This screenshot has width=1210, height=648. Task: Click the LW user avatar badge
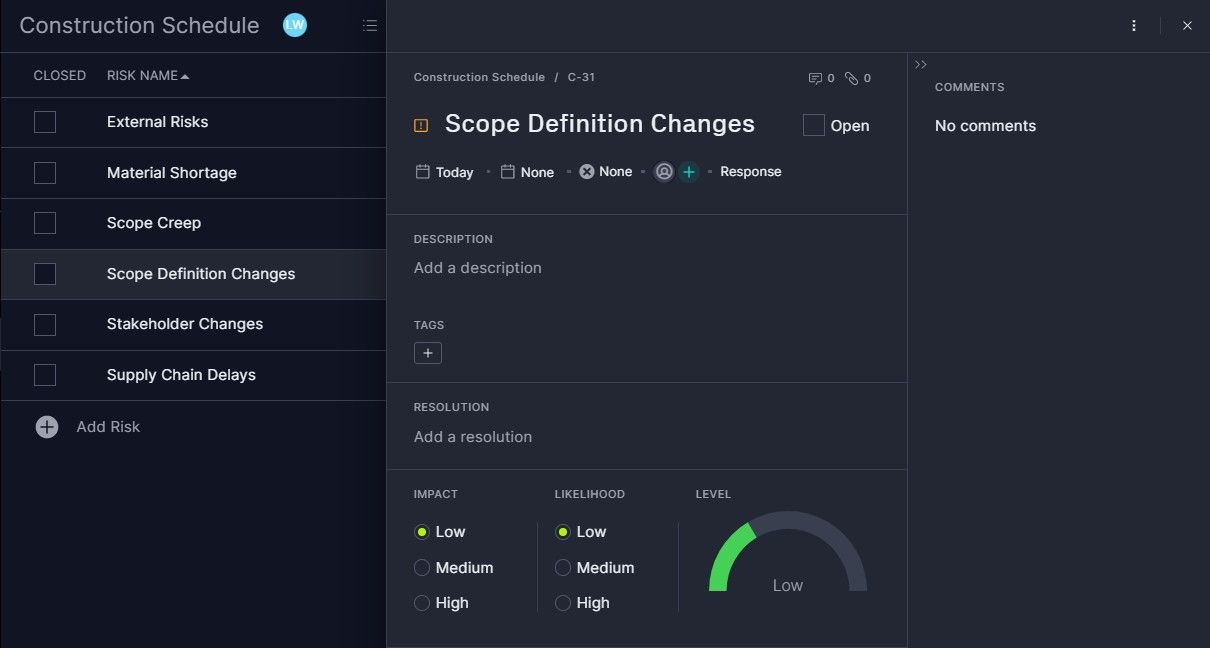point(294,25)
